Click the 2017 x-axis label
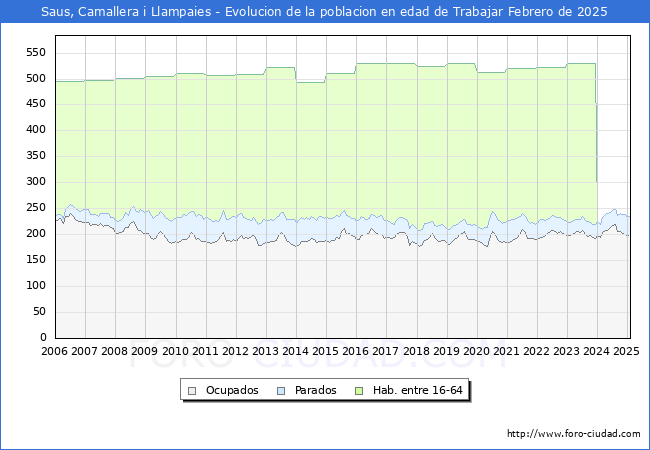Image resolution: width=650 pixels, height=450 pixels. point(386,351)
